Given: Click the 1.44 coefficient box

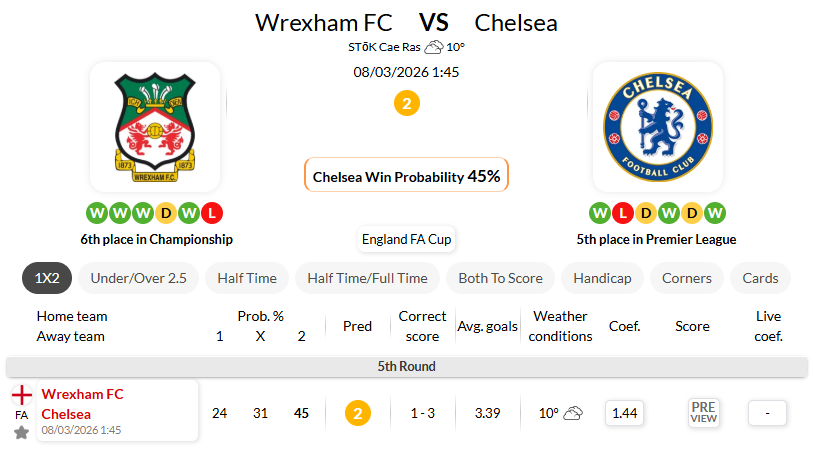Looking at the screenshot, I should [x=625, y=413].
